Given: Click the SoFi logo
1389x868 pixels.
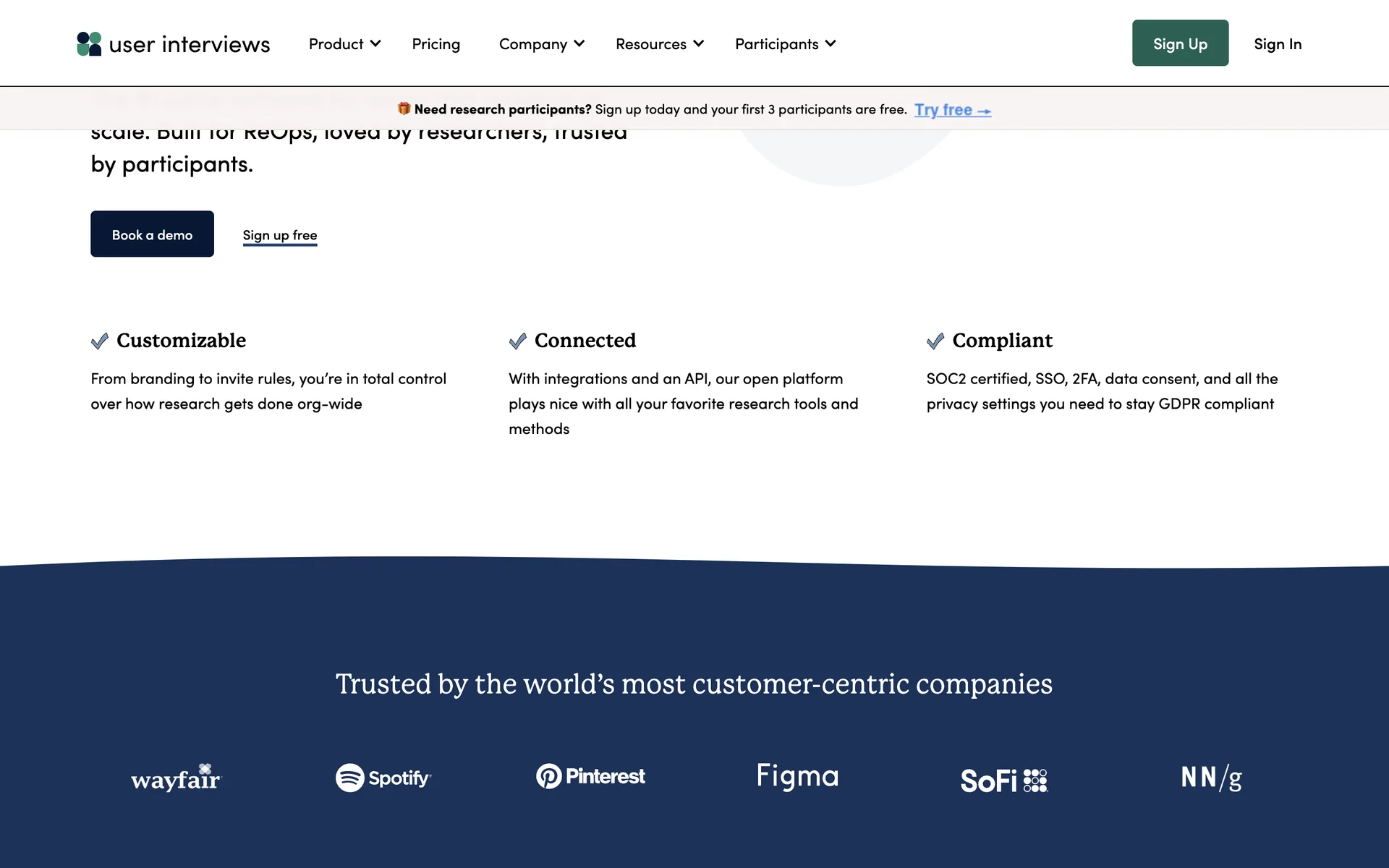Looking at the screenshot, I should pyautogui.click(x=1004, y=780).
